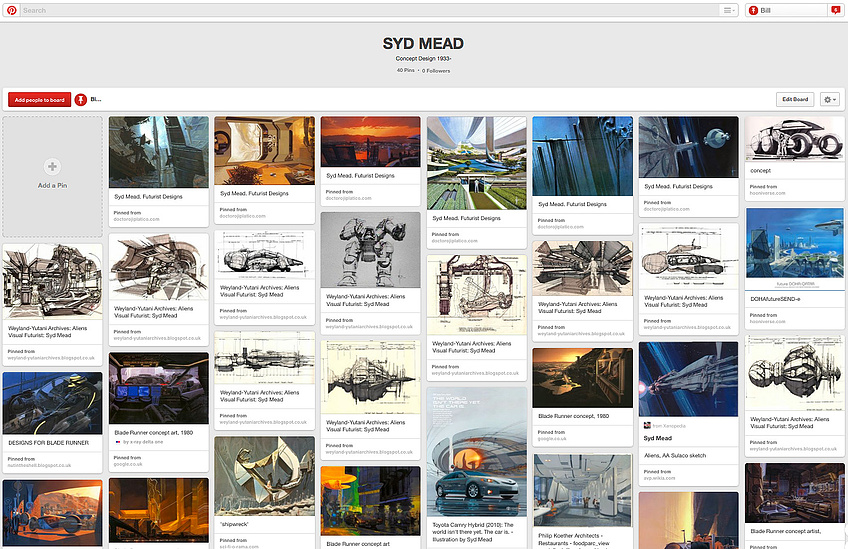Viewport: 848px width, 549px height.
Task: Click the google.co.uk link under Blade Runner concept, 1980
Action: pyautogui.click(x=552, y=439)
